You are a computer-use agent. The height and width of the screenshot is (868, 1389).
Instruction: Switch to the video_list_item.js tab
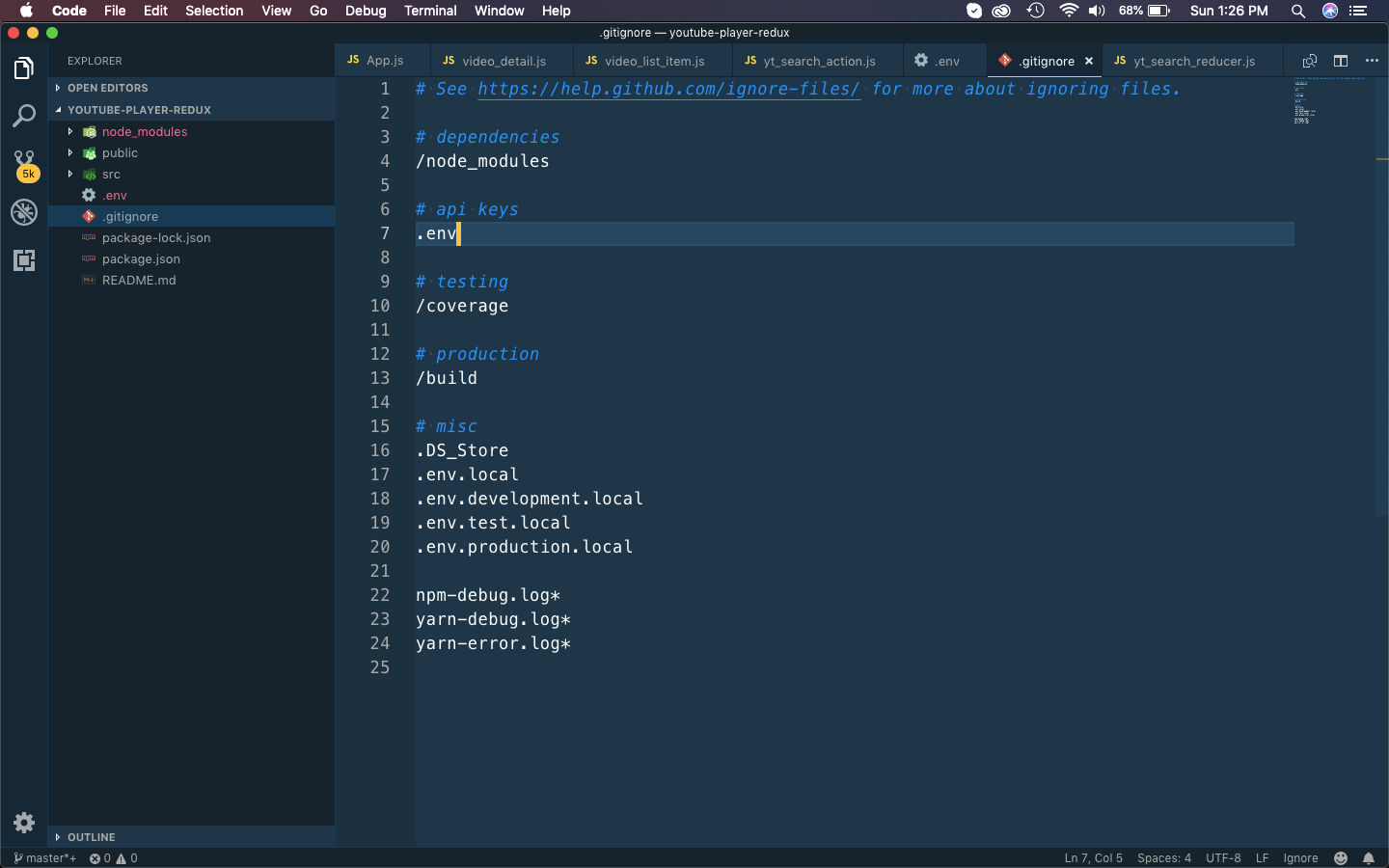[x=653, y=61]
